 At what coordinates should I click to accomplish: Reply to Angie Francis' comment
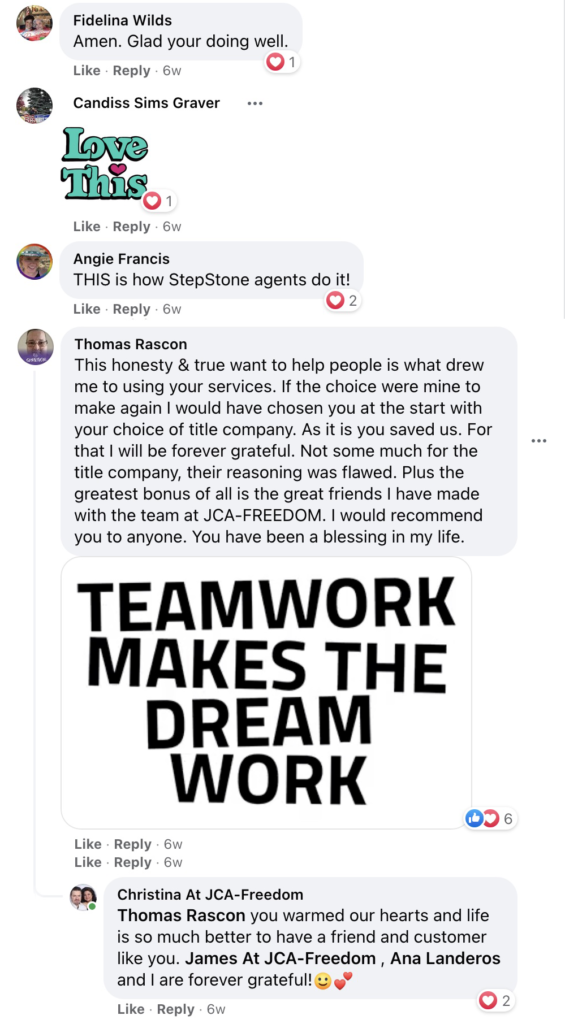(131, 309)
